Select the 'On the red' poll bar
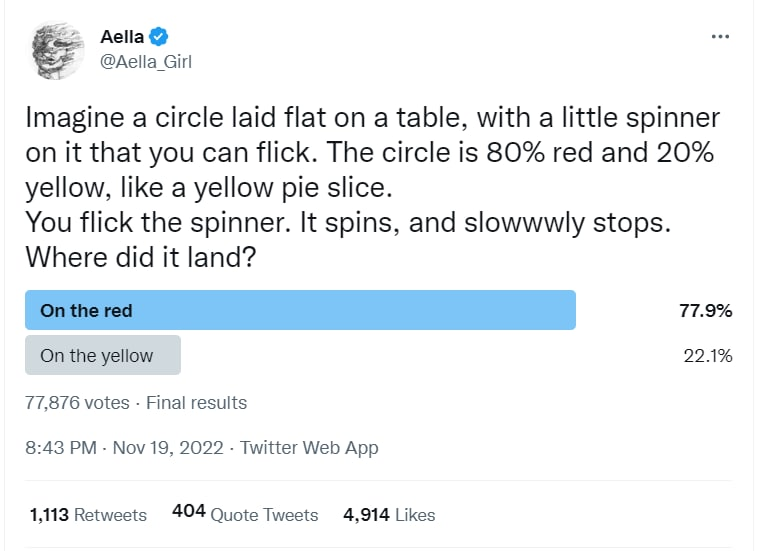 point(300,310)
